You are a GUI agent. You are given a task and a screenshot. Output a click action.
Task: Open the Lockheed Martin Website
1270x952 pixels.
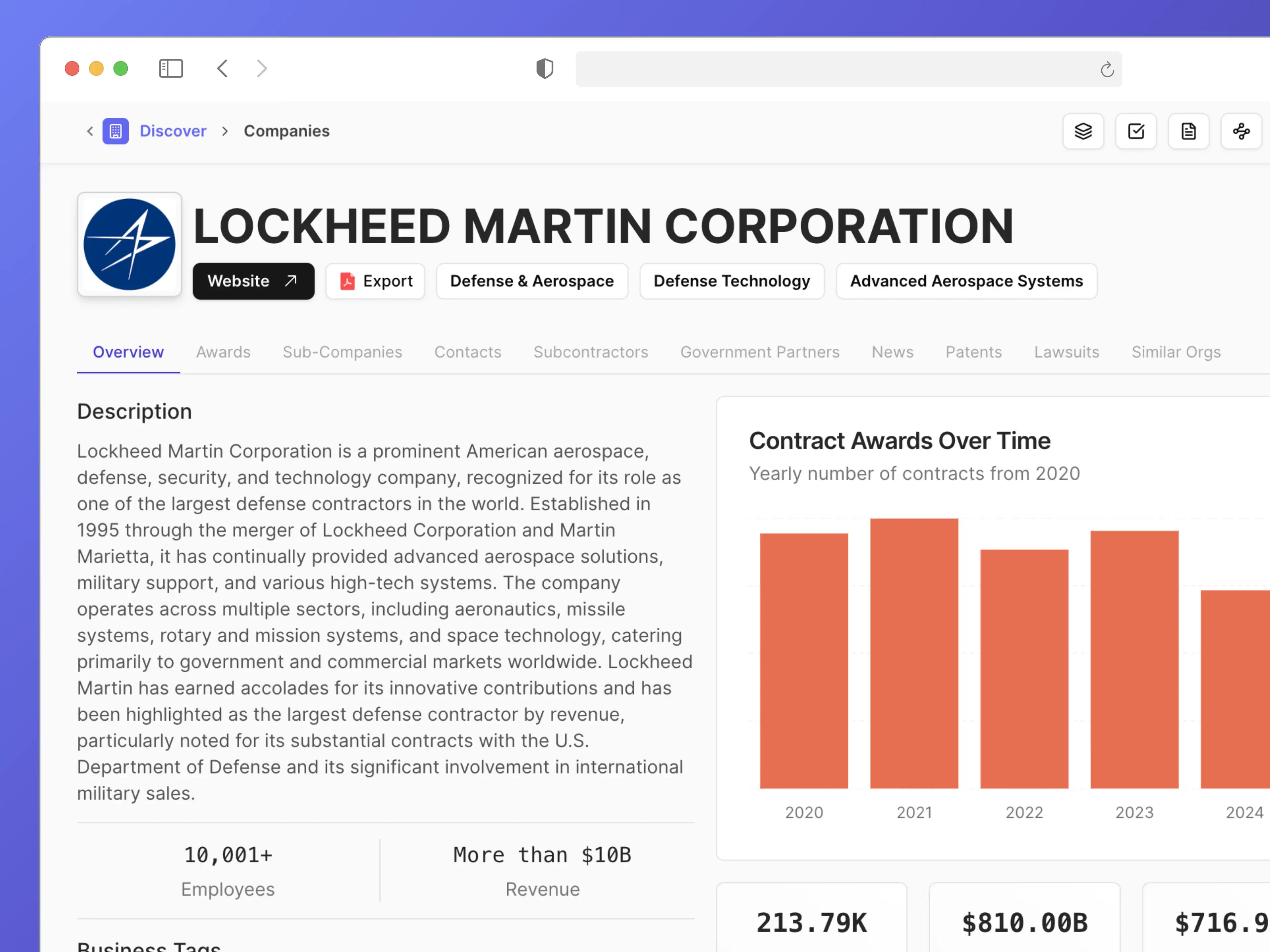point(253,281)
